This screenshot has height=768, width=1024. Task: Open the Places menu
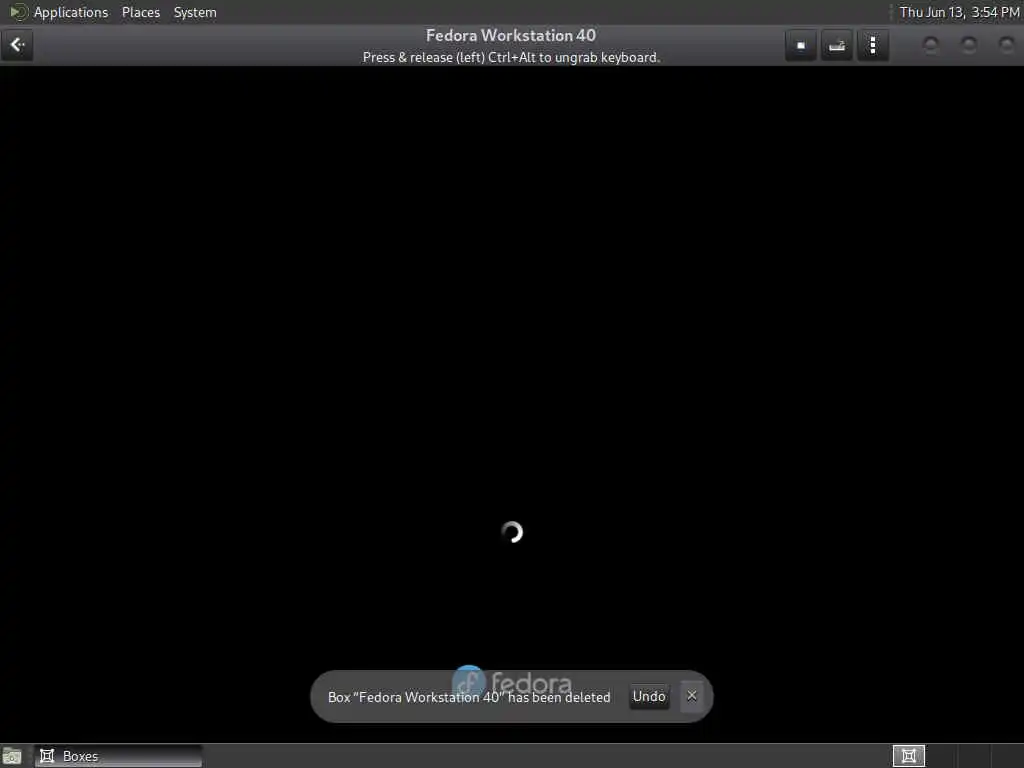coord(140,12)
